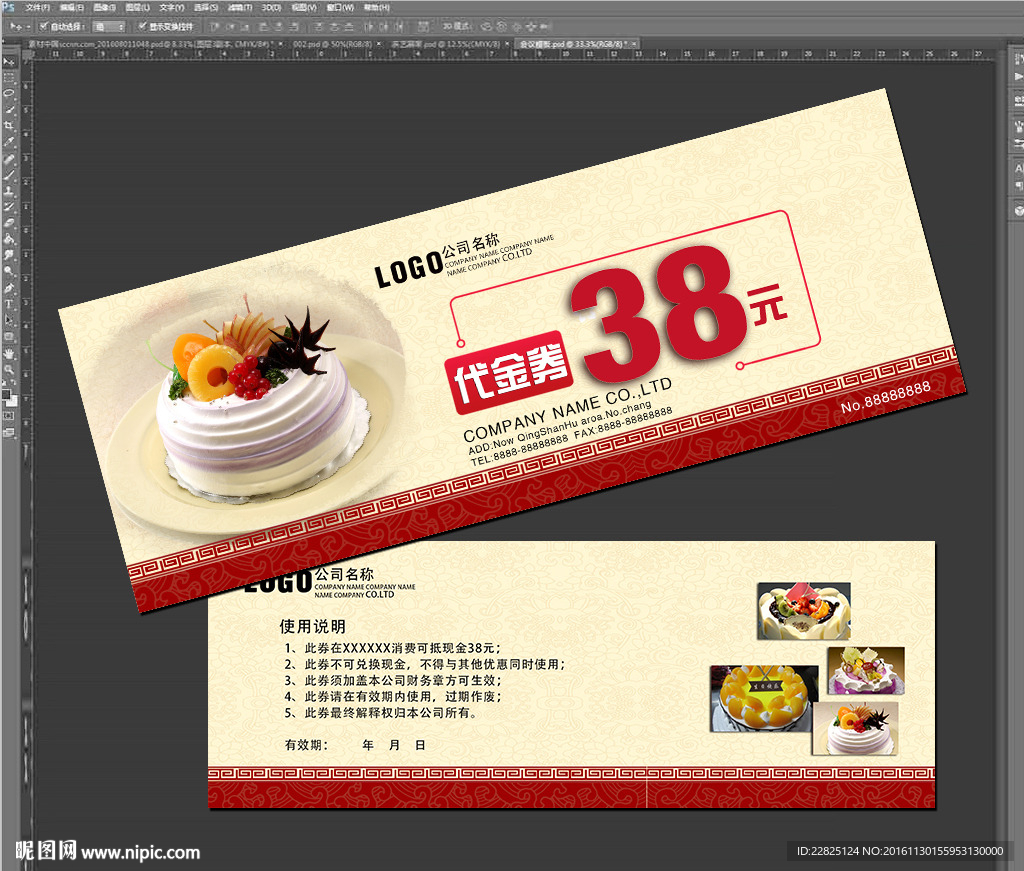The image size is (1024, 871).
Task: Select the Dodge tool
Action: tap(9, 270)
